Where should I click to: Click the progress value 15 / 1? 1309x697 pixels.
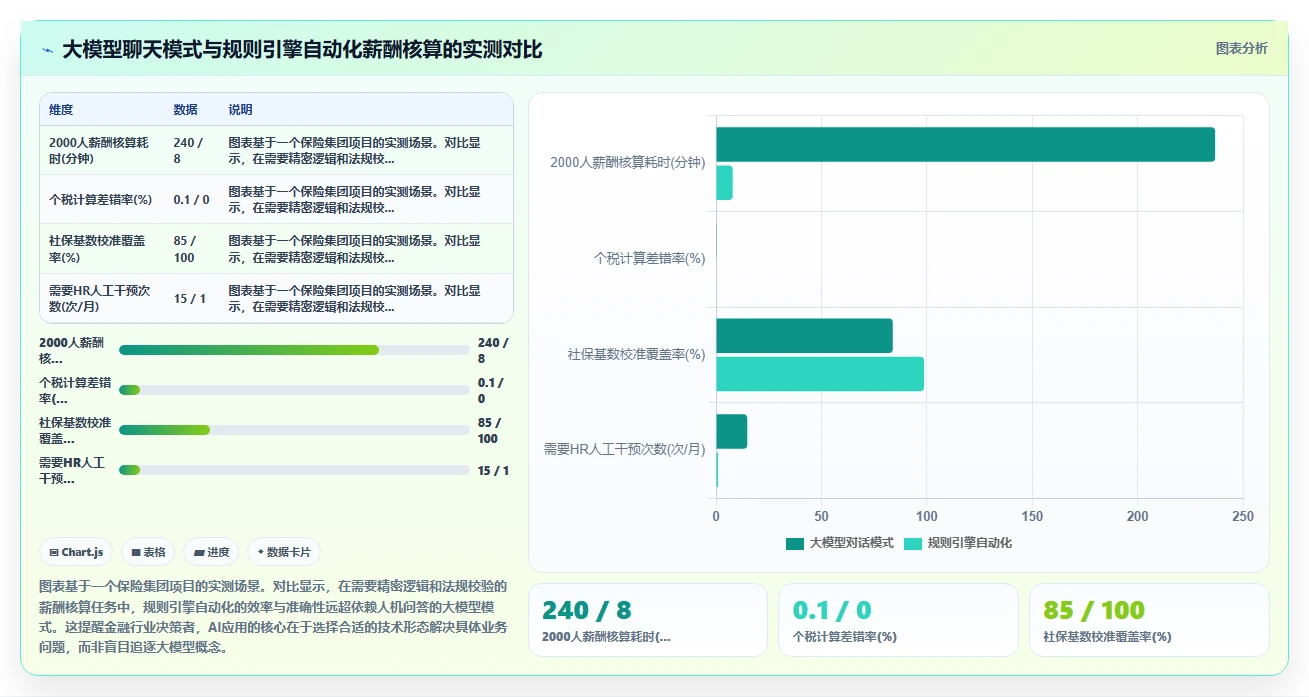(x=494, y=470)
